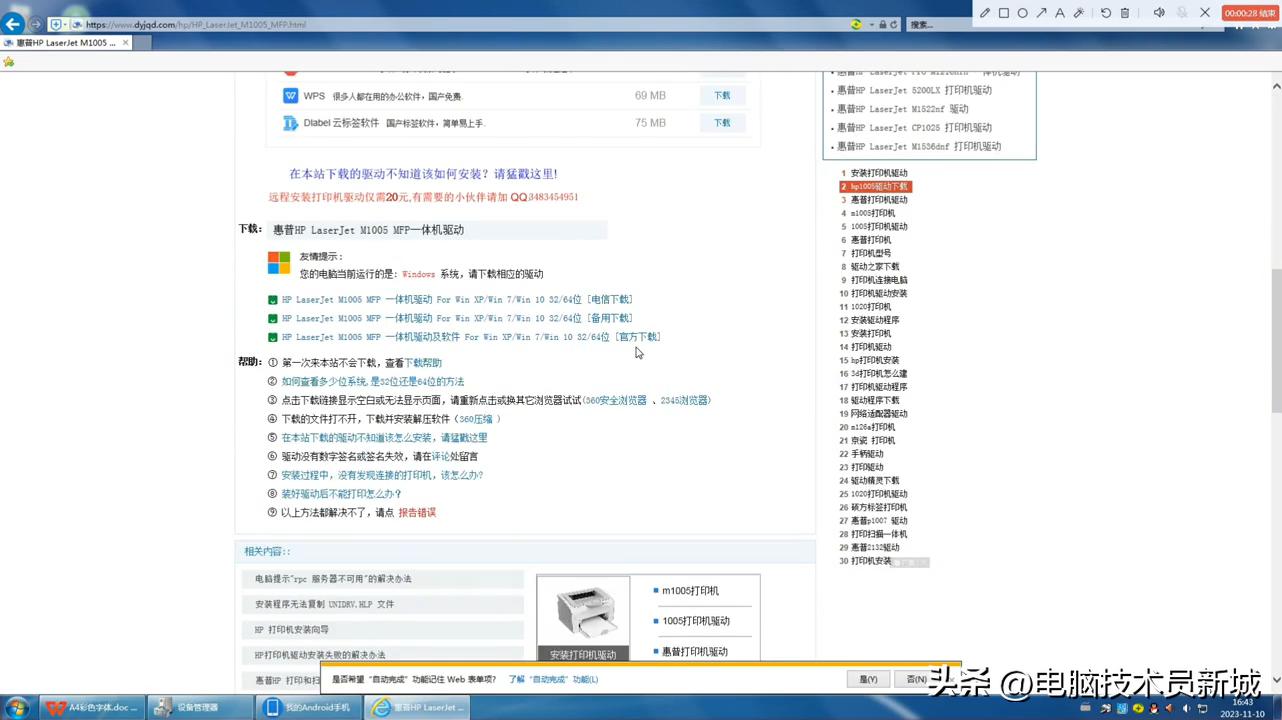This screenshot has height=720, width=1282.
Task: Open the HP 打印机安装向导 article
Action: 291,630
